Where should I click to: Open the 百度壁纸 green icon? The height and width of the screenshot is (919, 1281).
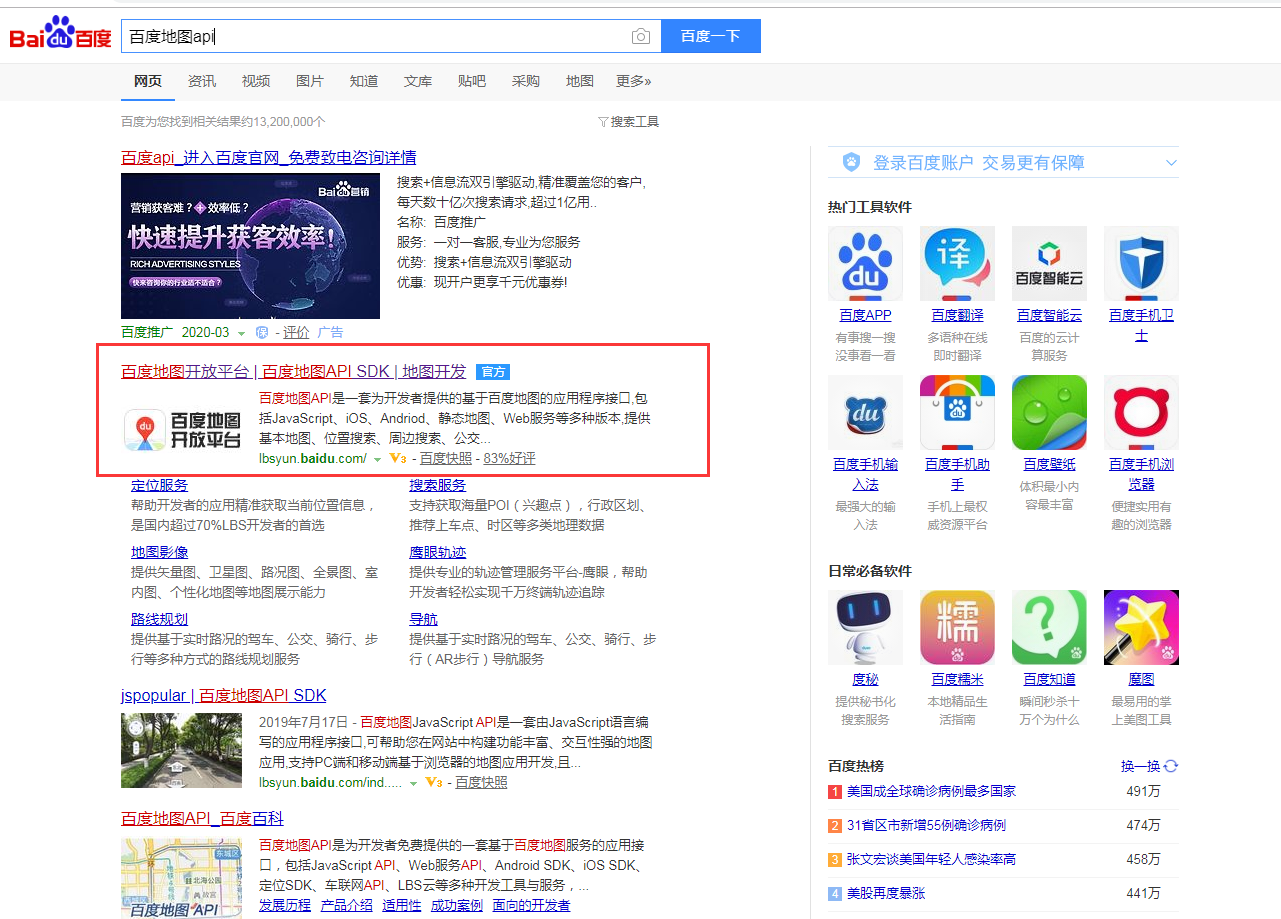coord(1049,413)
